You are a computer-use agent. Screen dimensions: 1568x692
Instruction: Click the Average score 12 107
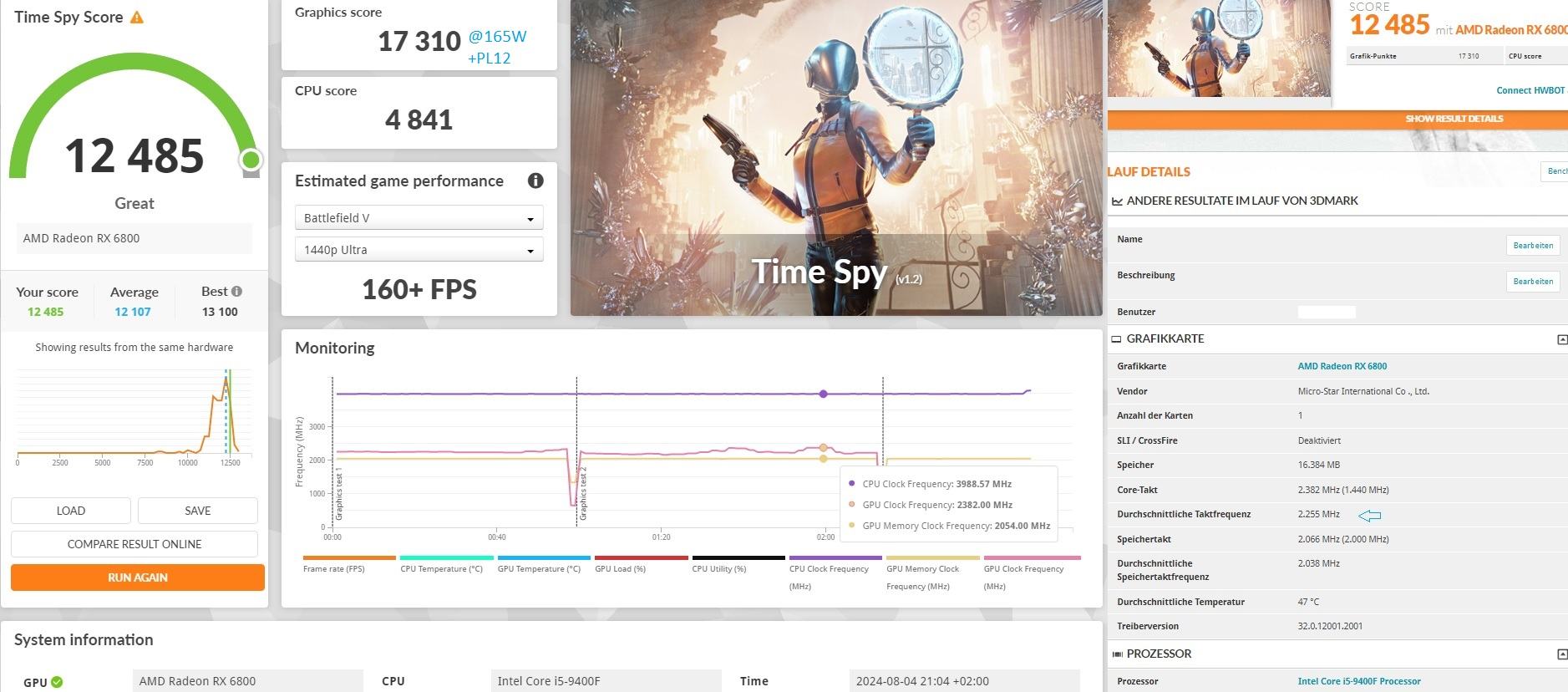[x=133, y=312]
